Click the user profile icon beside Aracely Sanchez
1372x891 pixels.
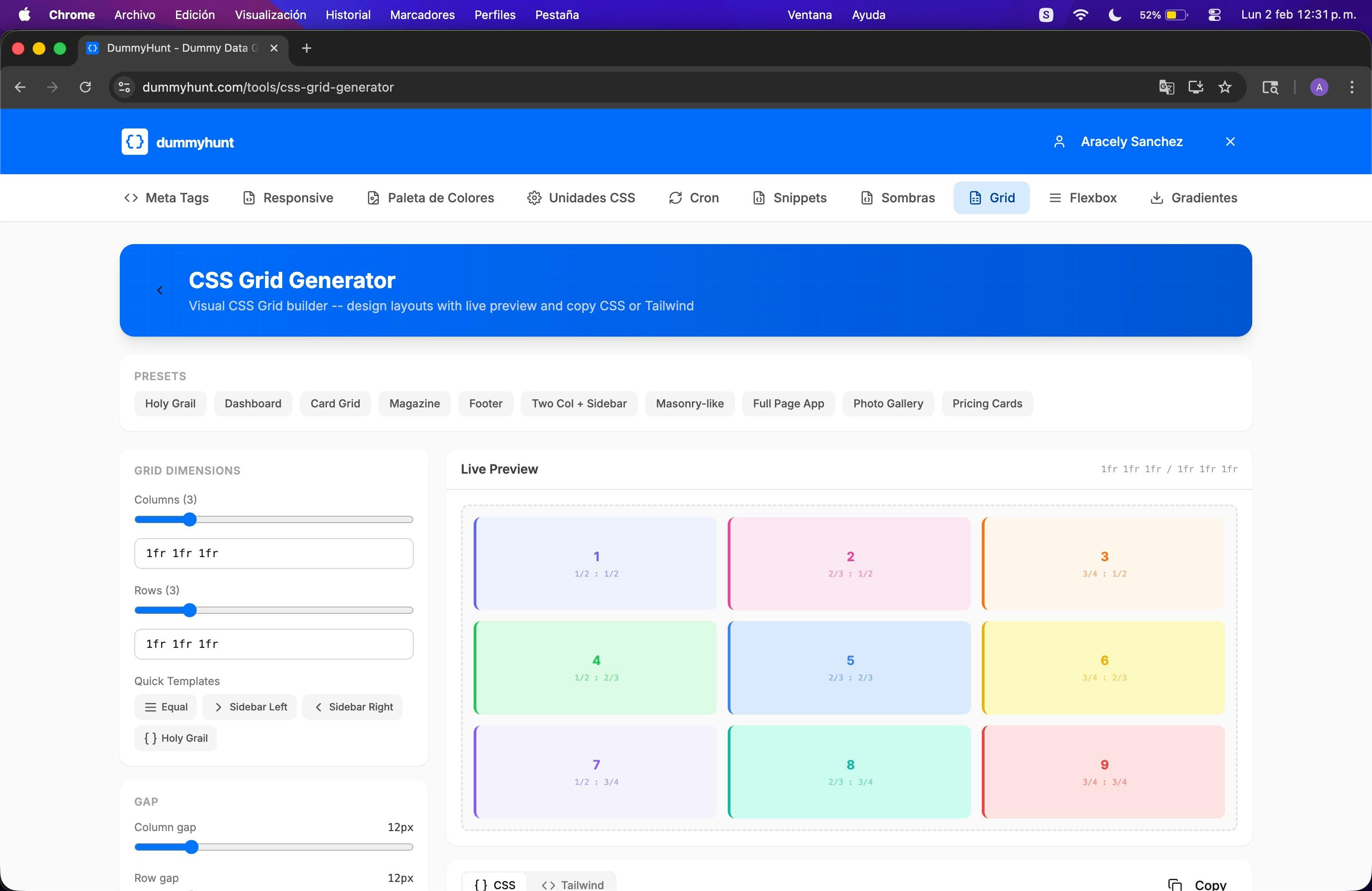tap(1059, 142)
